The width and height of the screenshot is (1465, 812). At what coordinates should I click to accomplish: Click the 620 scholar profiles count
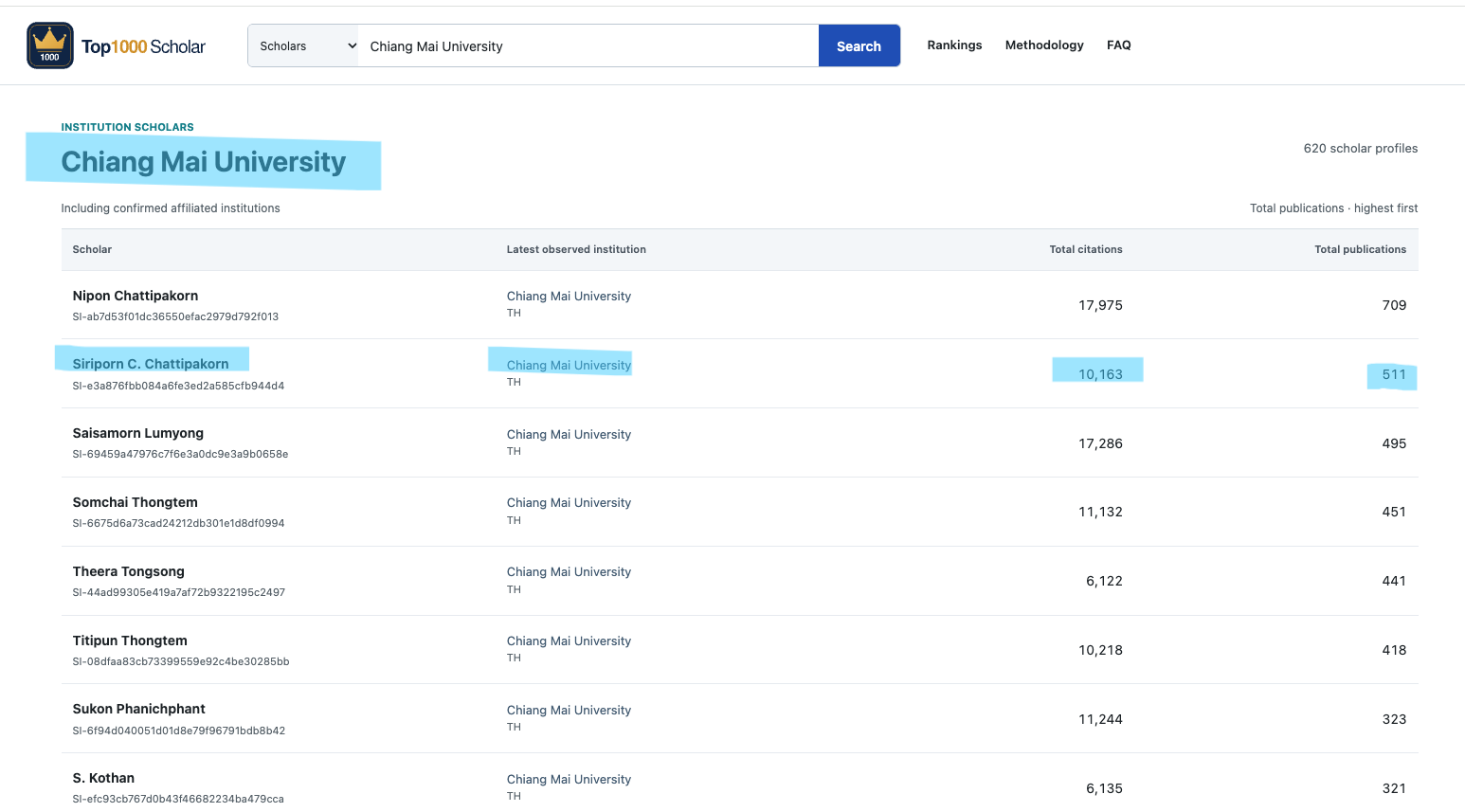coord(1361,148)
